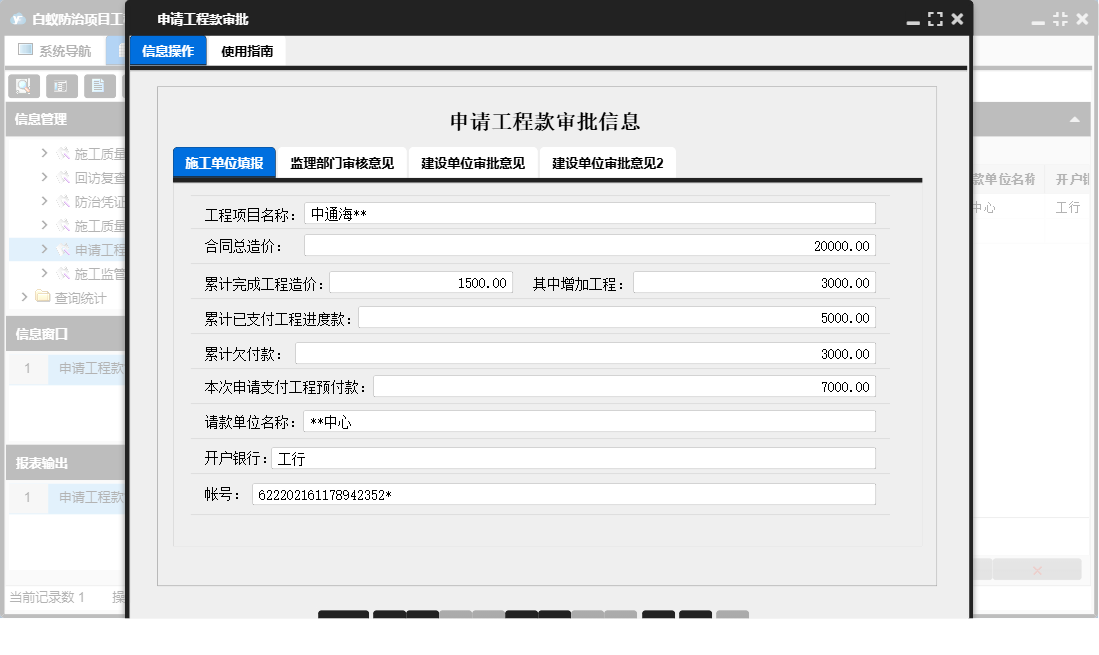Select the 施工单位填报 tab

point(225,161)
